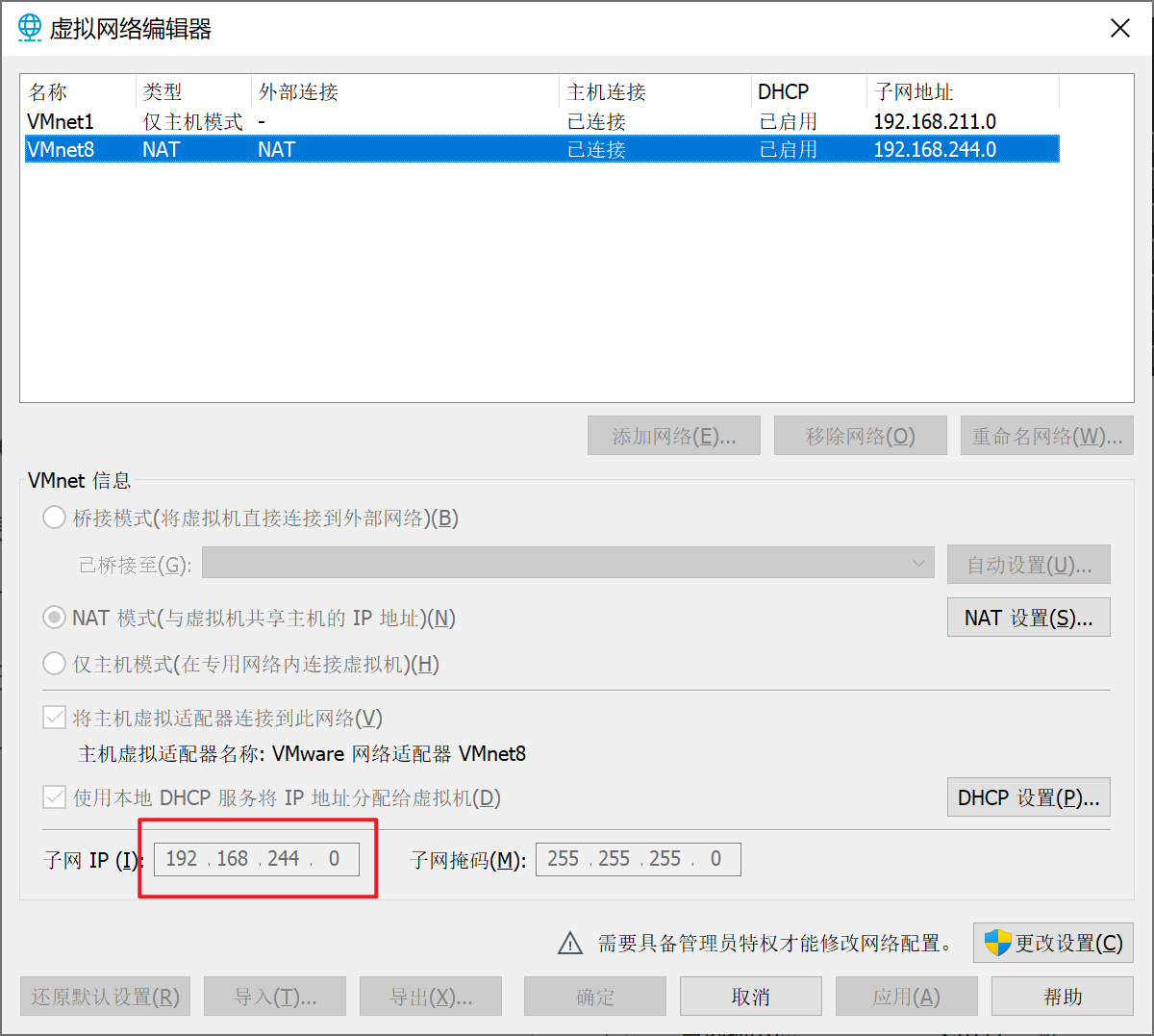Close the Virtual Network Editor window
Viewport: 1154px width, 1036px height.
pyautogui.click(x=1120, y=29)
